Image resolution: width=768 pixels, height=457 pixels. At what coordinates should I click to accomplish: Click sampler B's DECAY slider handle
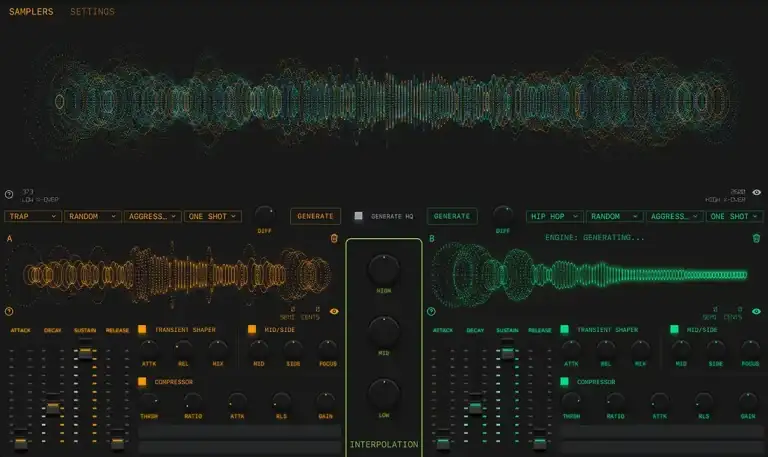pos(475,408)
